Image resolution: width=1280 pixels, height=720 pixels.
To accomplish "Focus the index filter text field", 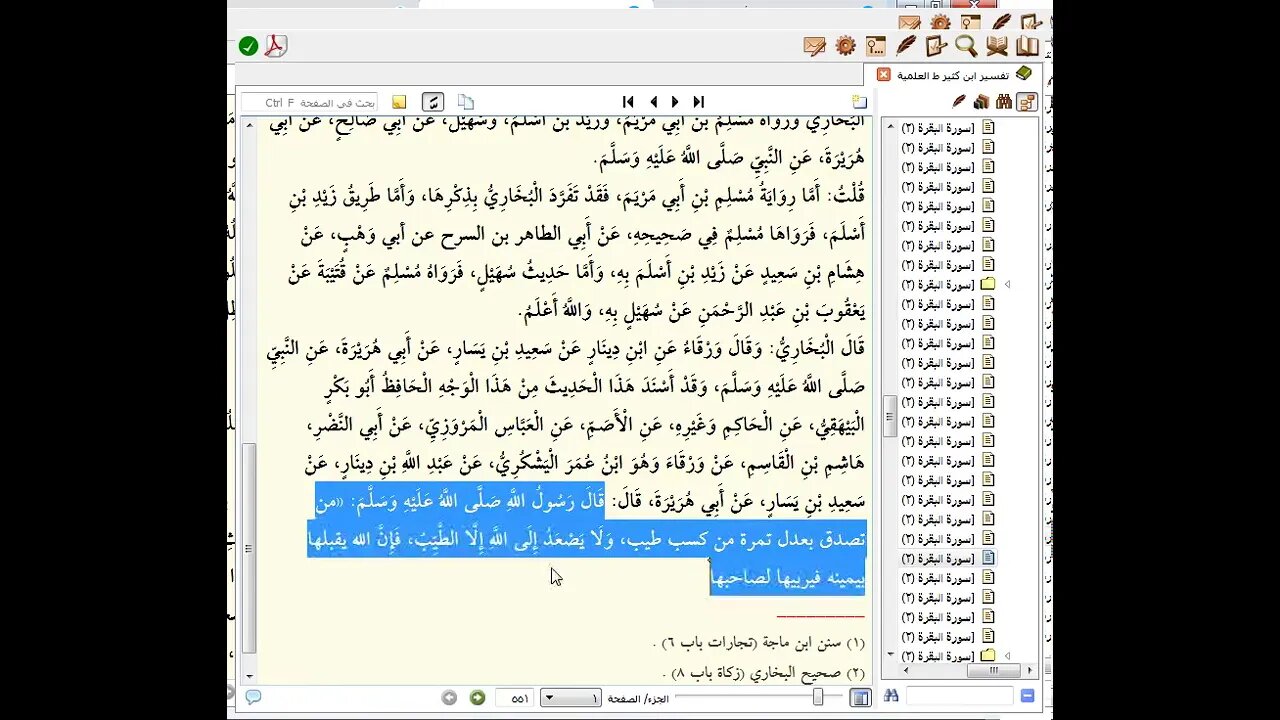I will click(959, 696).
